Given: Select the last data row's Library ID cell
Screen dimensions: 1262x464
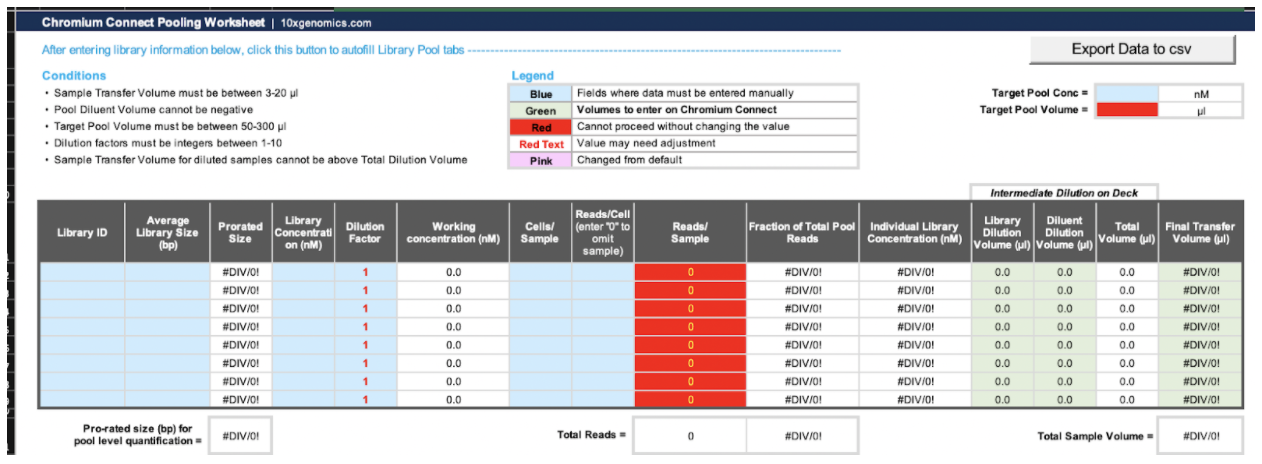Looking at the screenshot, I should pyautogui.click(x=82, y=399).
